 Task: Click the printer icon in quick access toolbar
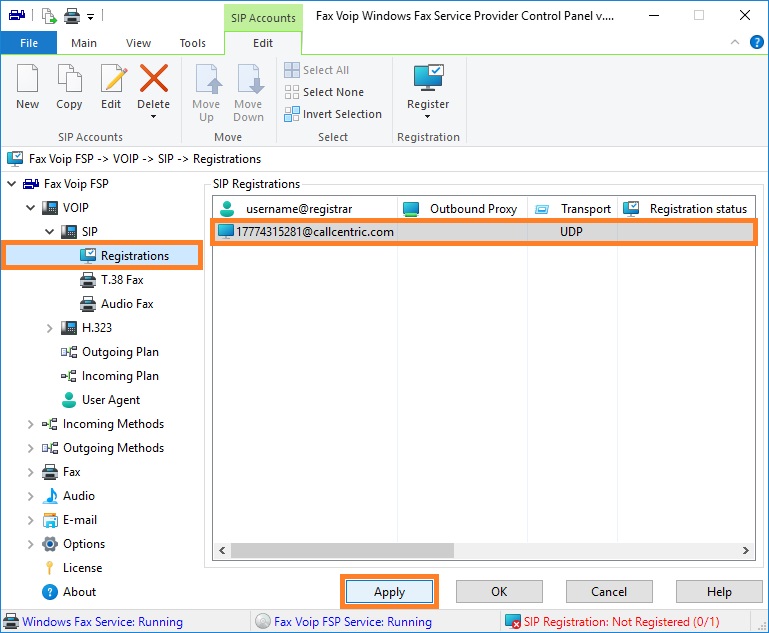72,17
